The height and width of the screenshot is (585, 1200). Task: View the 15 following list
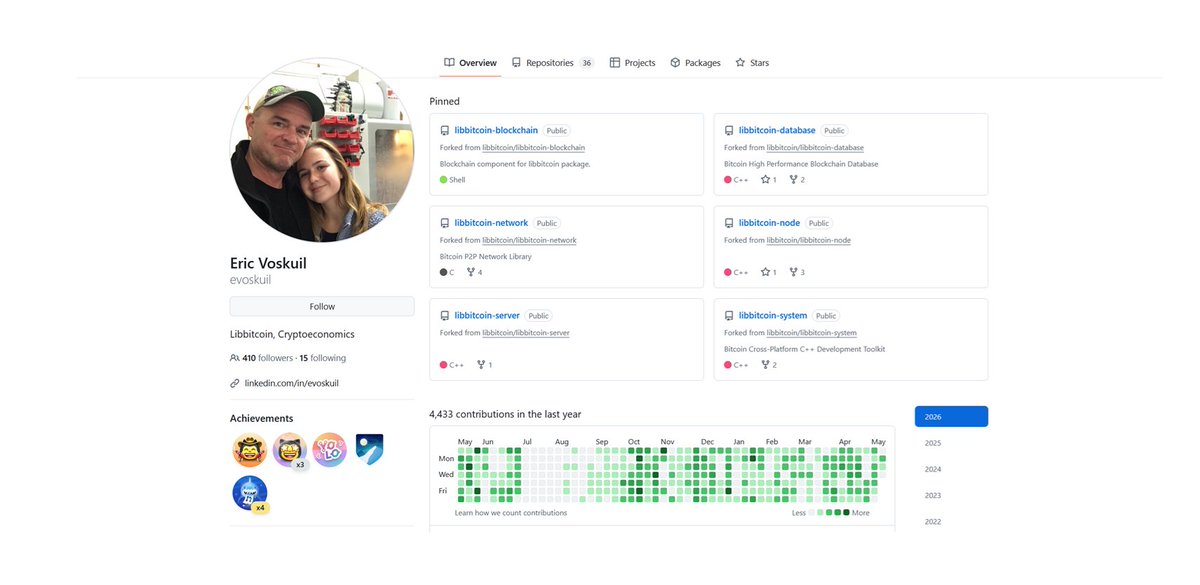322,358
